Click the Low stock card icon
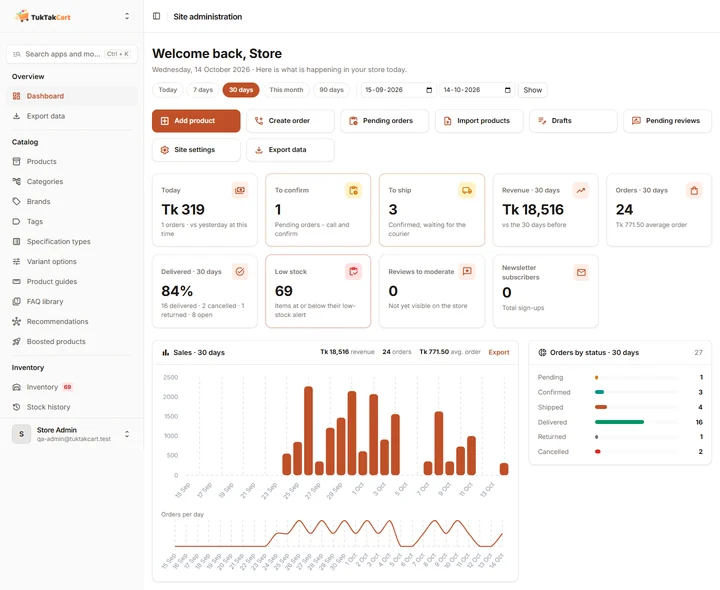720x590 pixels. 353,271
